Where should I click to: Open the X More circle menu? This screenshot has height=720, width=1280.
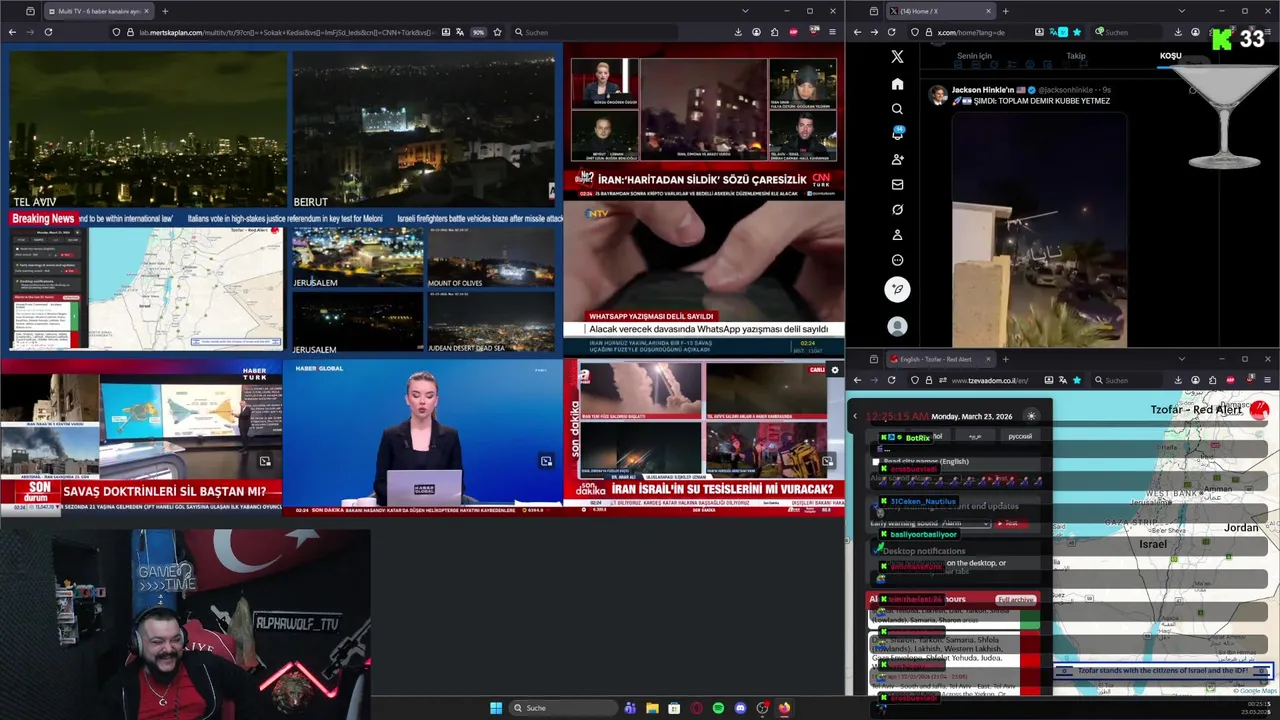coord(897,260)
